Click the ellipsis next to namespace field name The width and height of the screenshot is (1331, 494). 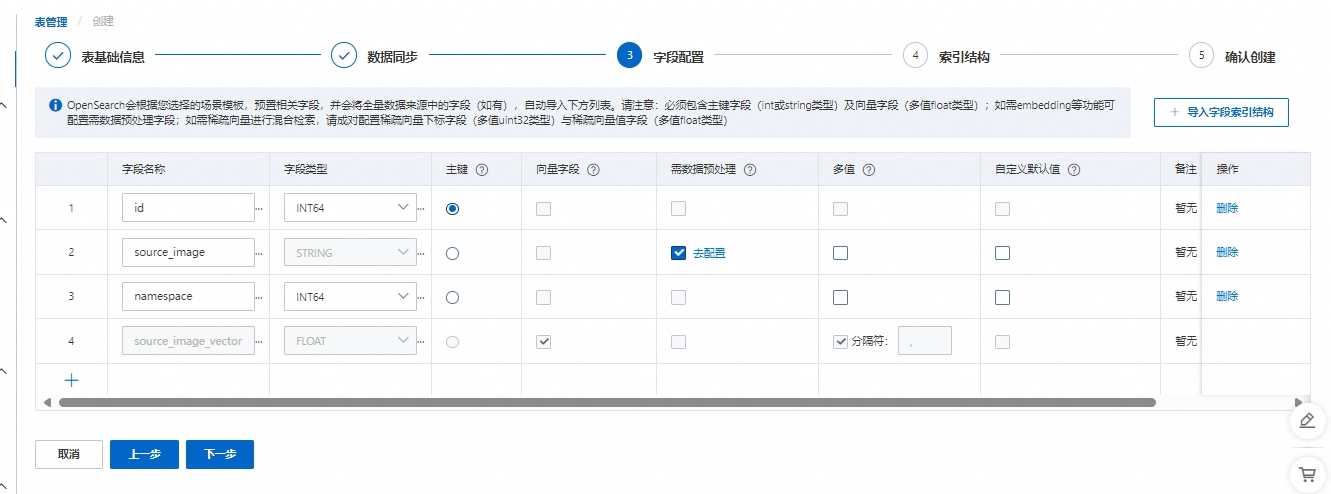[x=260, y=297]
